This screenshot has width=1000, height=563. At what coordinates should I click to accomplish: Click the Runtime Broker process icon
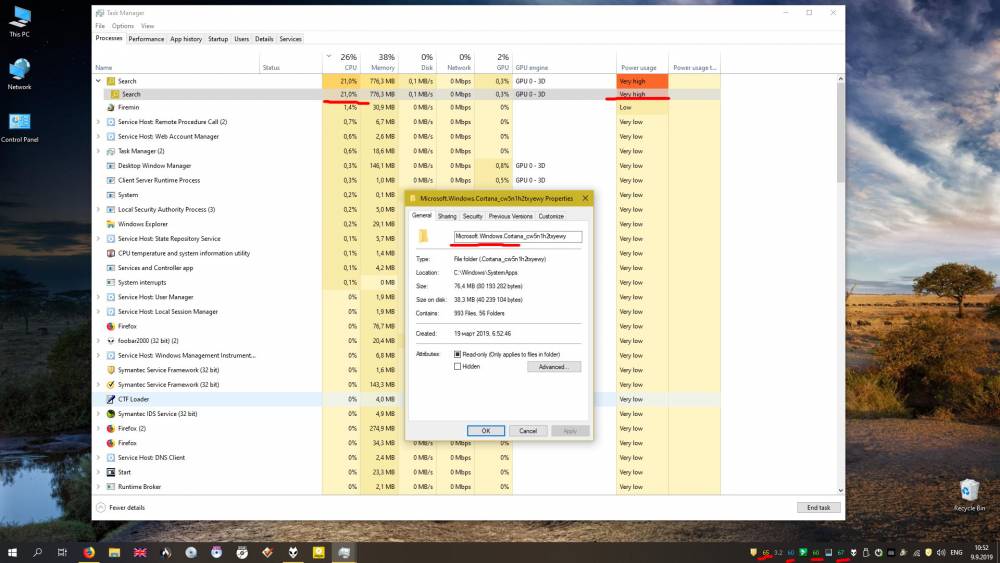click(111, 487)
